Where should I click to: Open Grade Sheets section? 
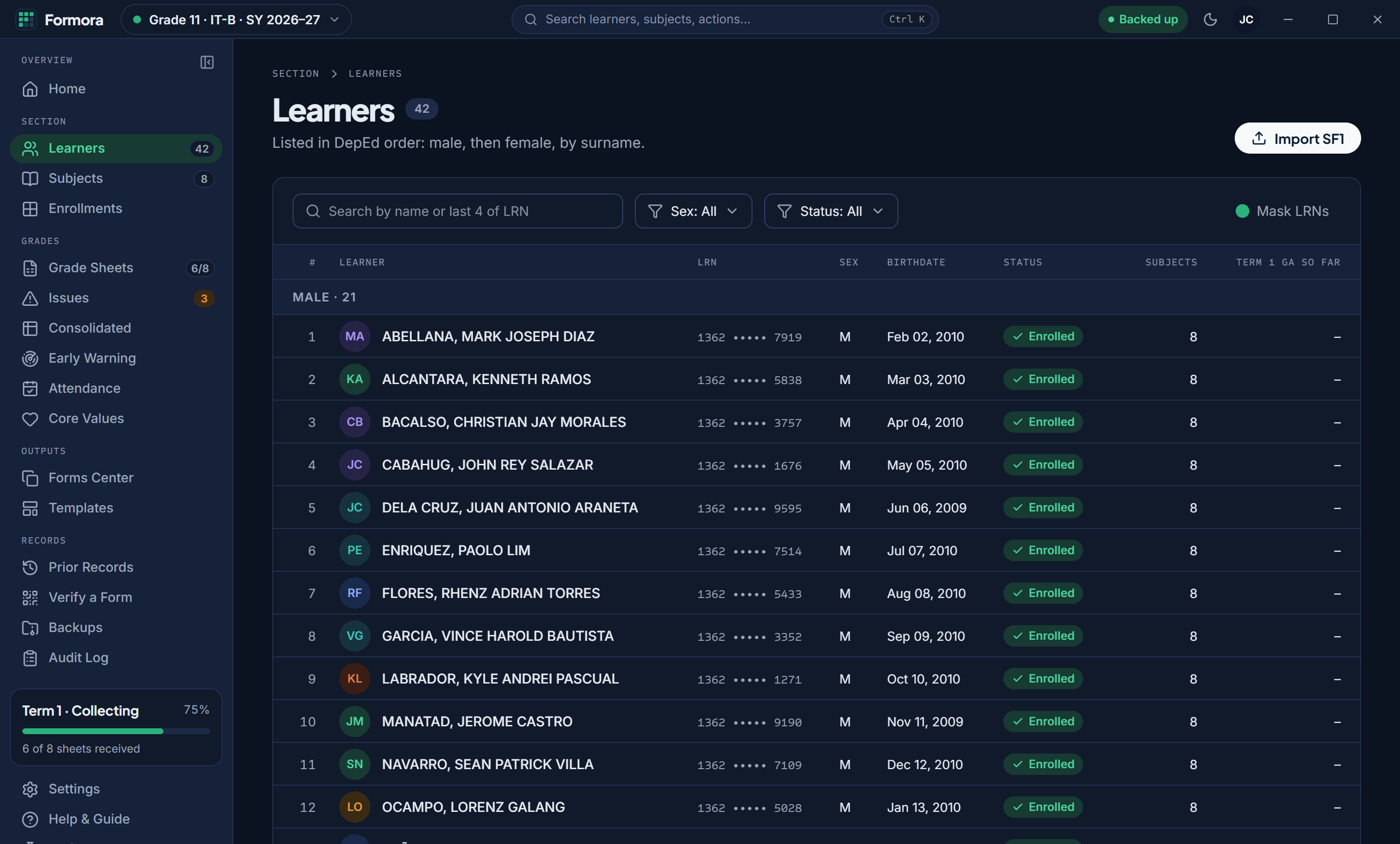[115, 268]
